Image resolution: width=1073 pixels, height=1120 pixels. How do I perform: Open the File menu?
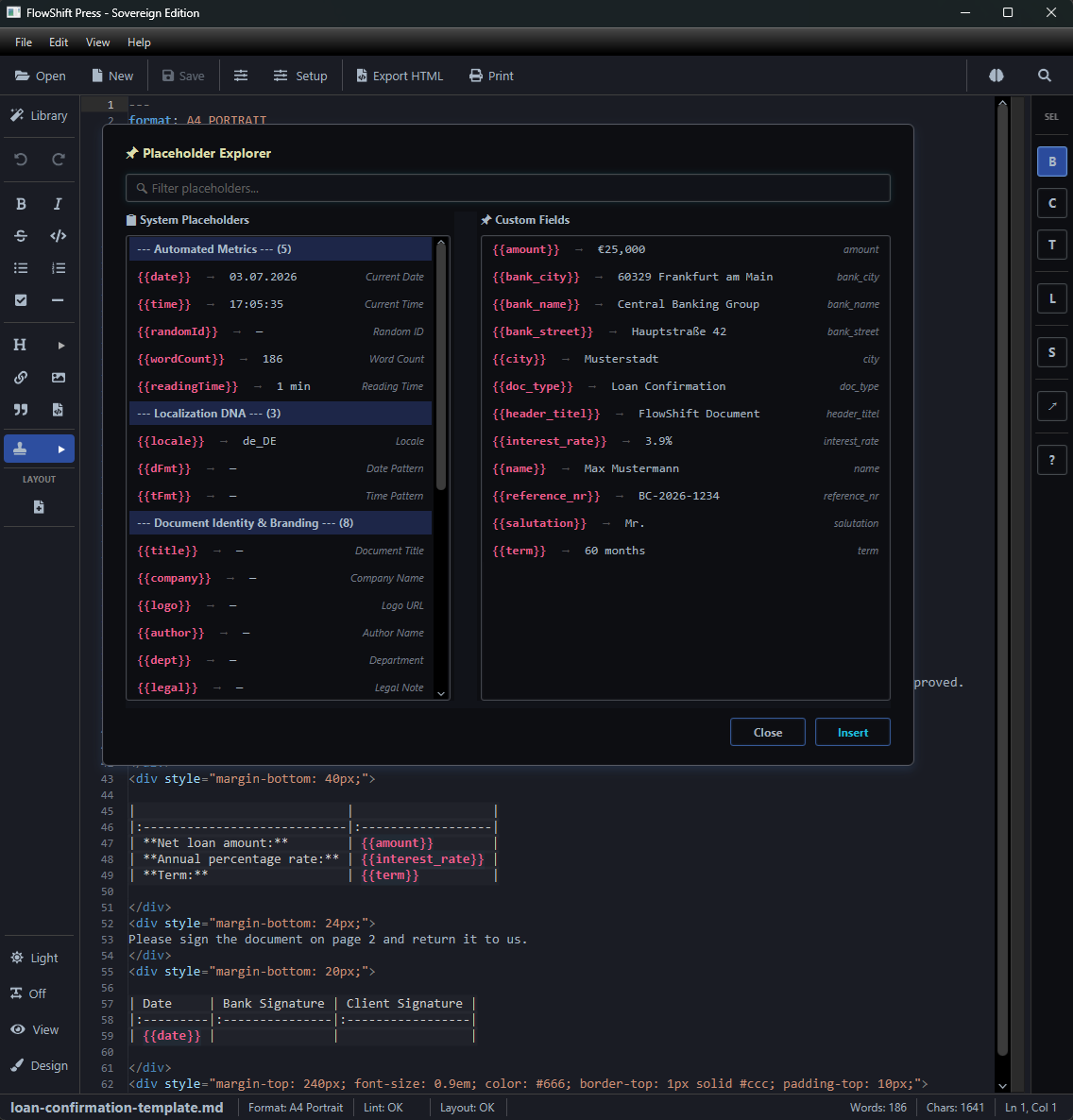24,42
